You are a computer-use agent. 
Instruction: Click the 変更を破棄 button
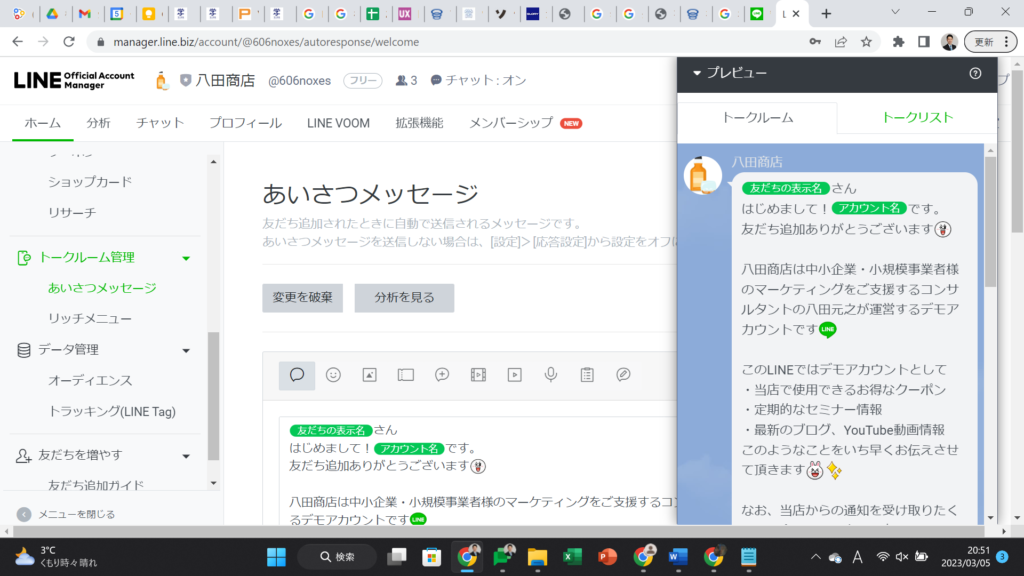pyautogui.click(x=302, y=298)
